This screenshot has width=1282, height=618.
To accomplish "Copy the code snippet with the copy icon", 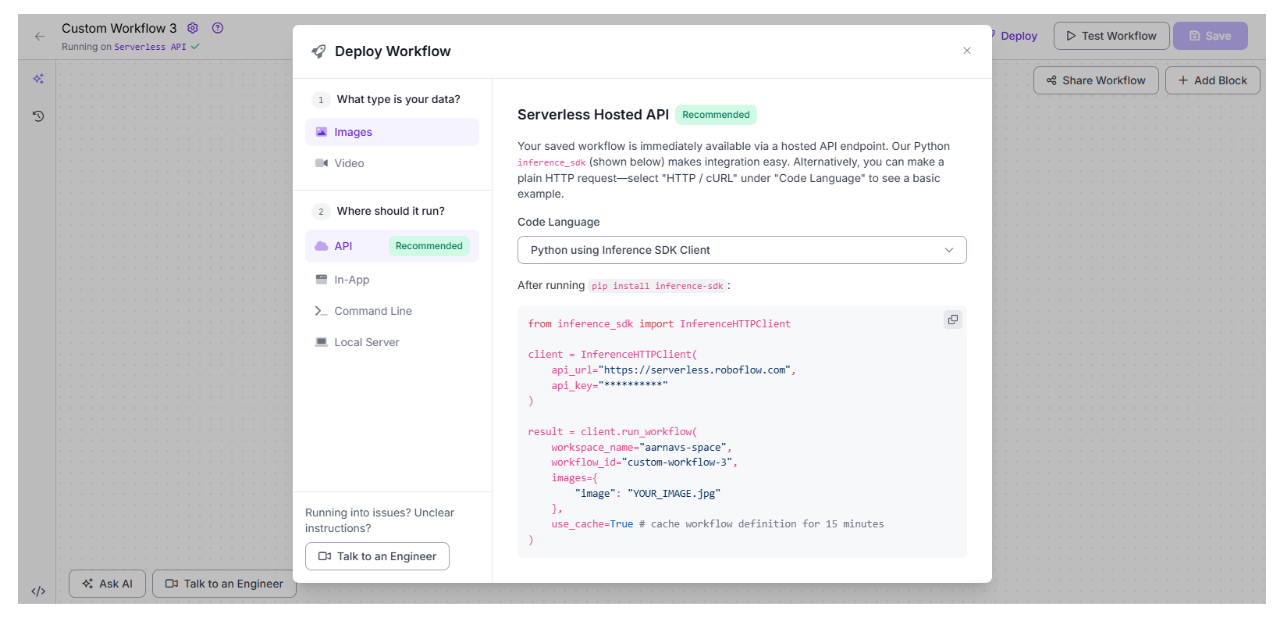I will click(953, 320).
